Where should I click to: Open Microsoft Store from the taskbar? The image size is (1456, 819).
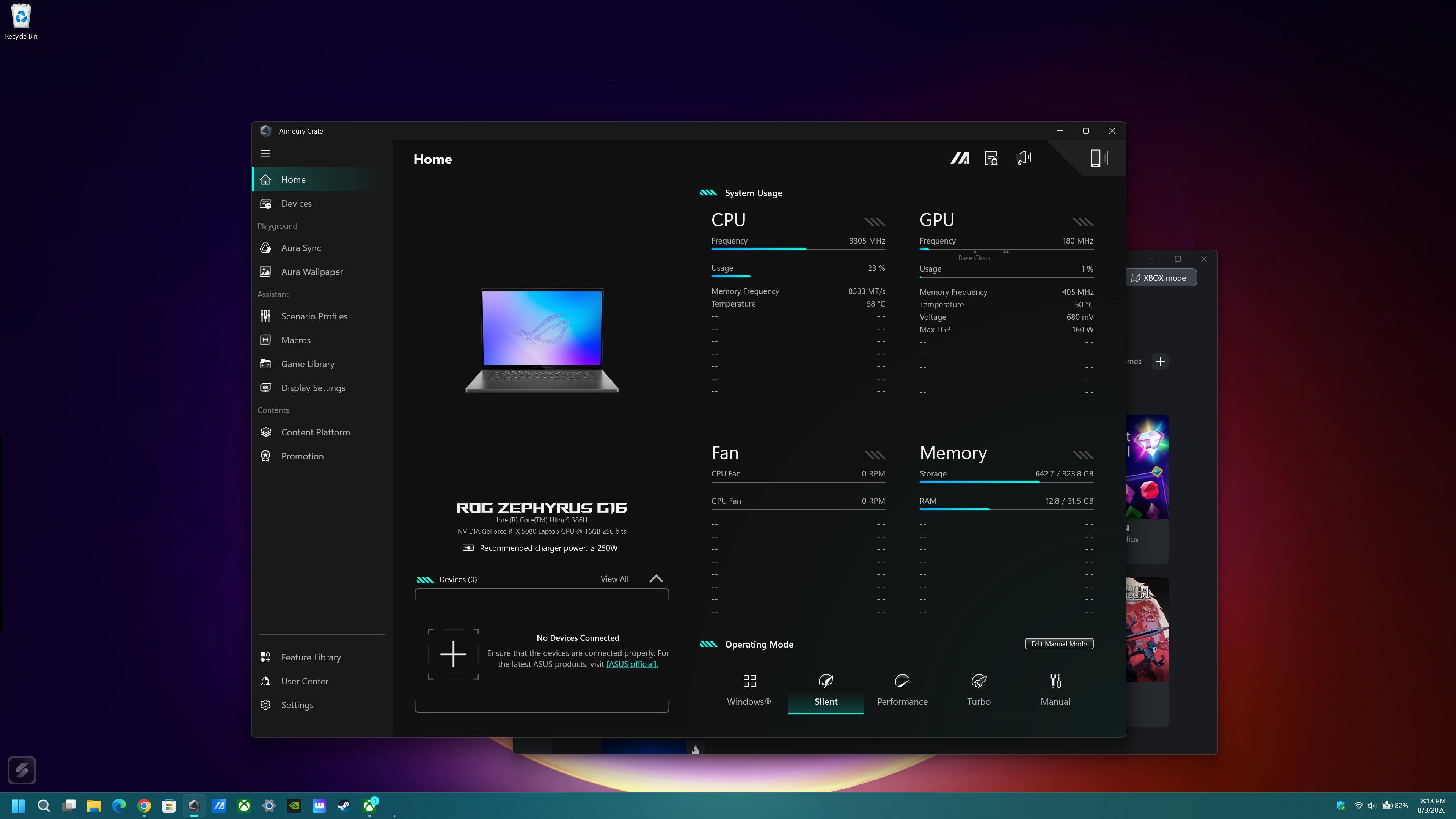[x=169, y=805]
